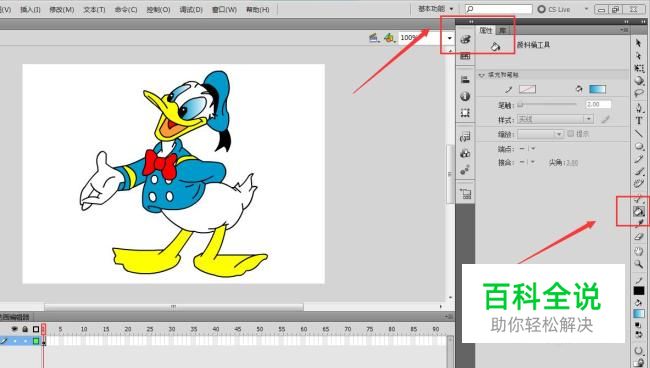Open the 缩放 scale dropdown
Screen dimensions: 650x368
(x=541, y=134)
